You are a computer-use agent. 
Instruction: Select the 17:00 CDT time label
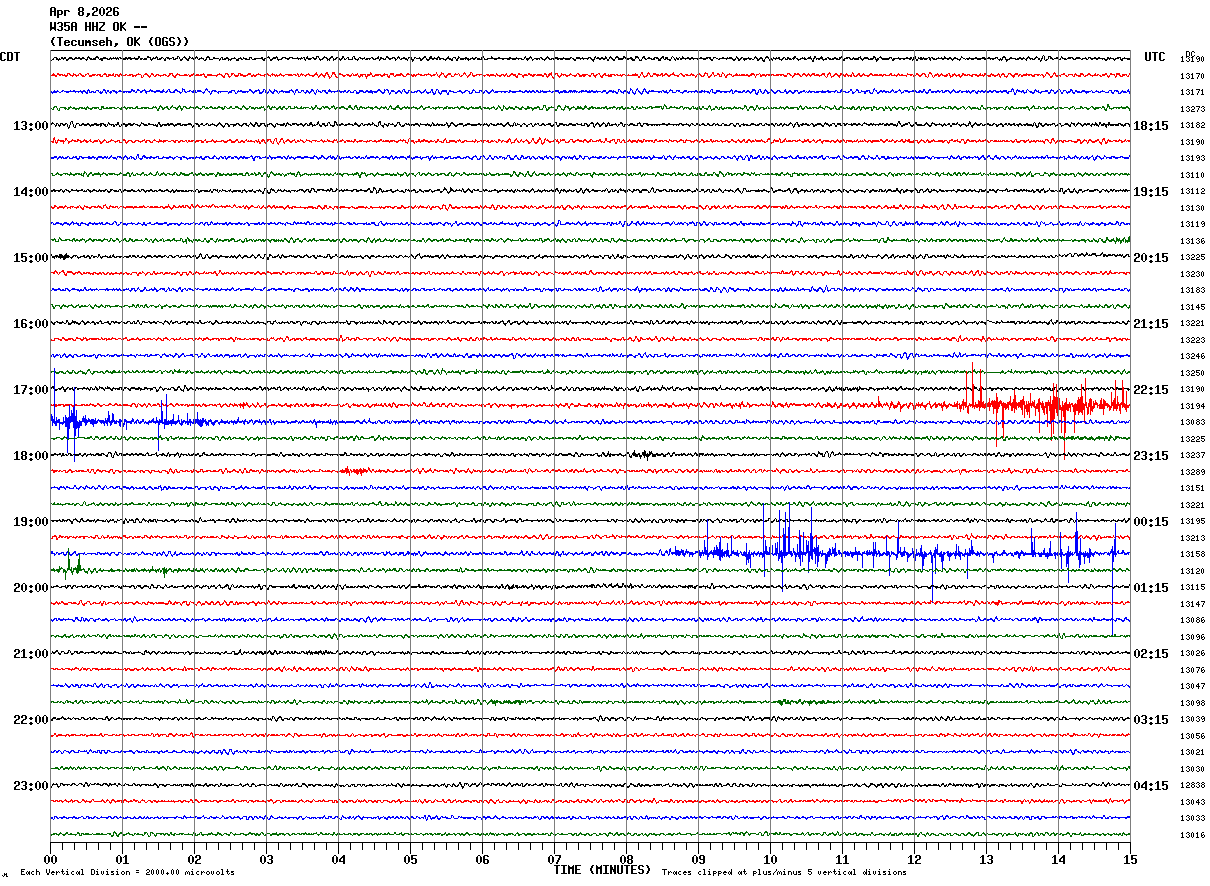[x=30, y=390]
